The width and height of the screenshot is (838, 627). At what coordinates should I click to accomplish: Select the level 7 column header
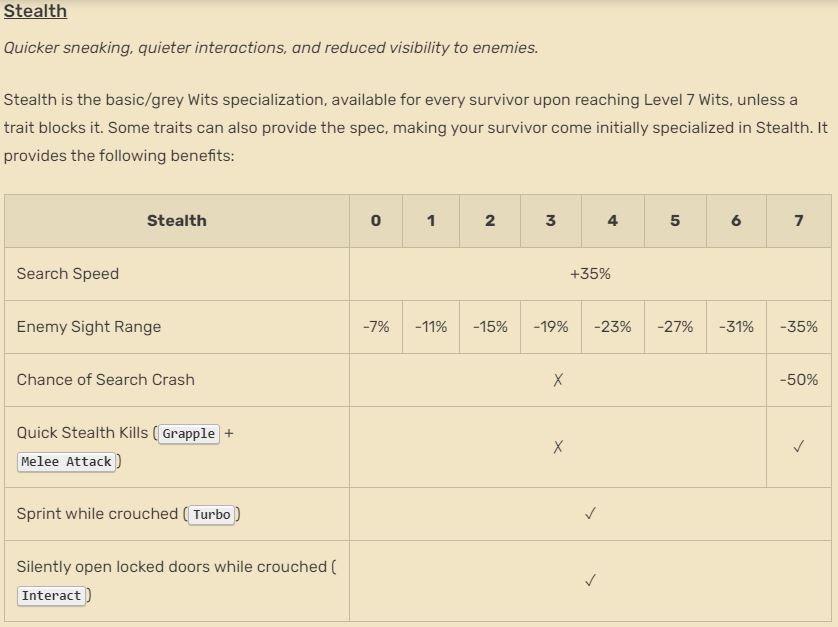pyautogui.click(x=798, y=221)
